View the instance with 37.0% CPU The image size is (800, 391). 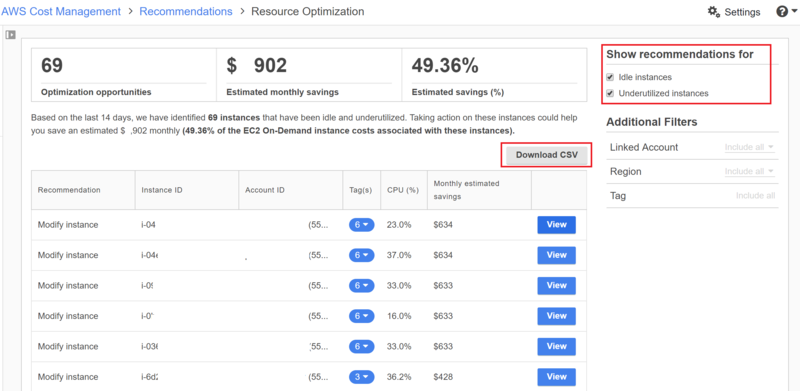[556, 255]
